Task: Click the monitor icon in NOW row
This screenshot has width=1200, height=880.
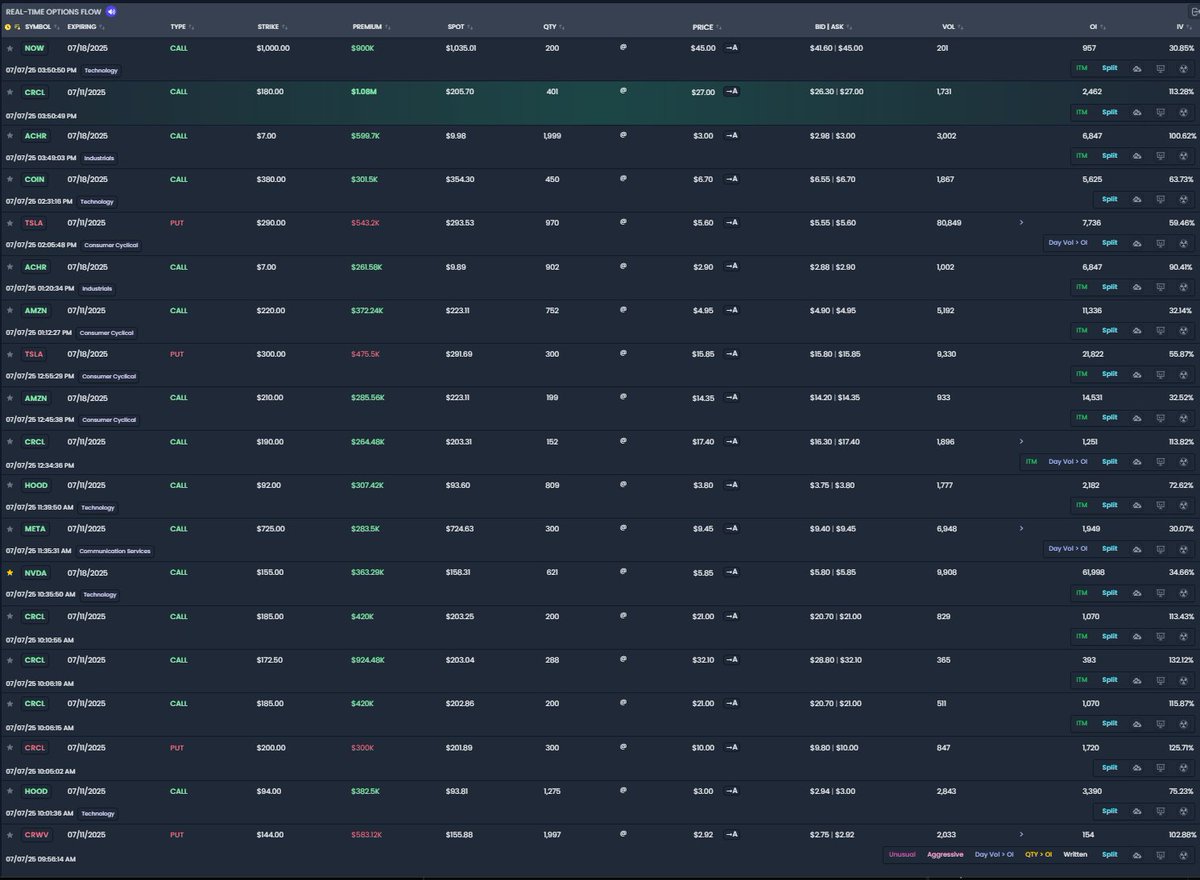Action: (1160, 68)
